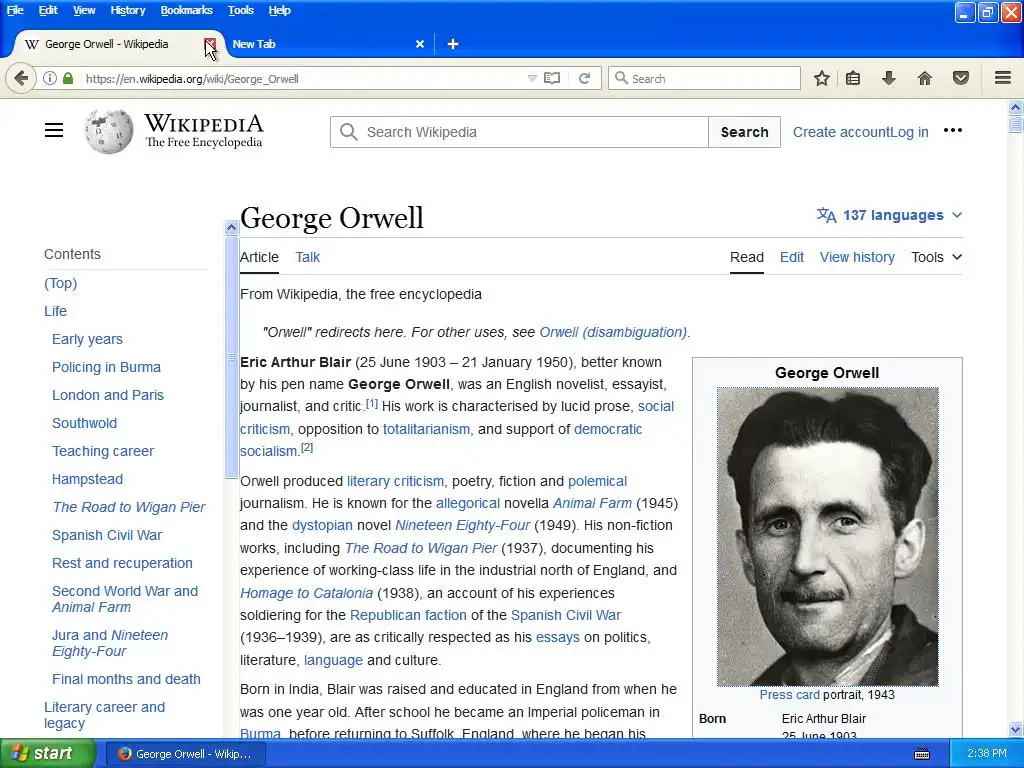
Task: Open View history tab
Action: pyautogui.click(x=857, y=257)
